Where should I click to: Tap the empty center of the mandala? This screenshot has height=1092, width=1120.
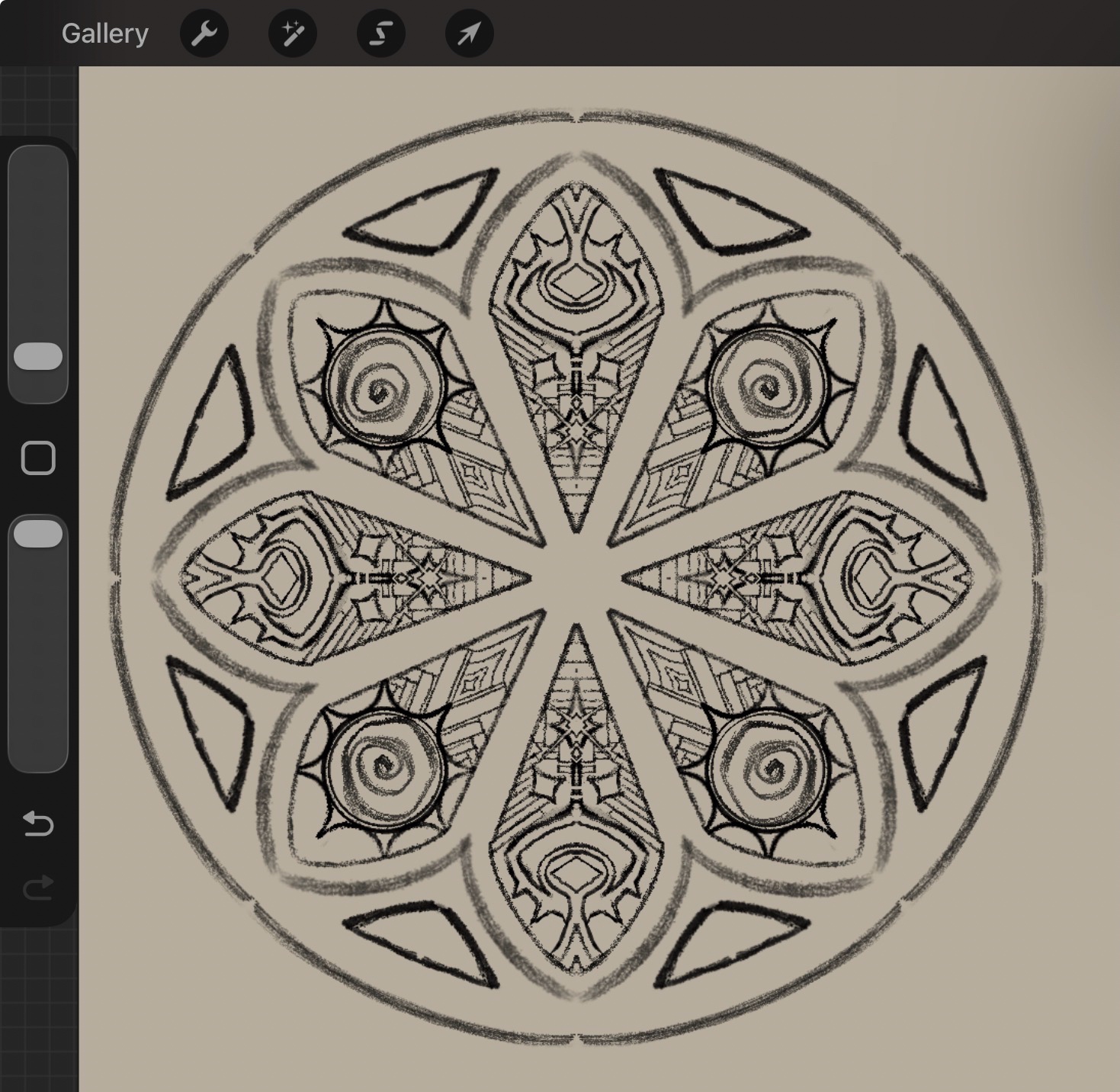(576, 577)
